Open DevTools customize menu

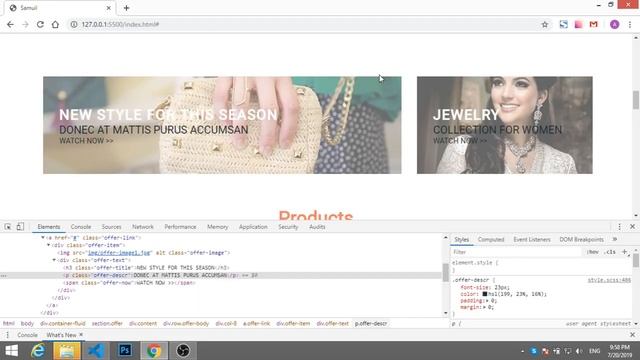click(x=619, y=227)
